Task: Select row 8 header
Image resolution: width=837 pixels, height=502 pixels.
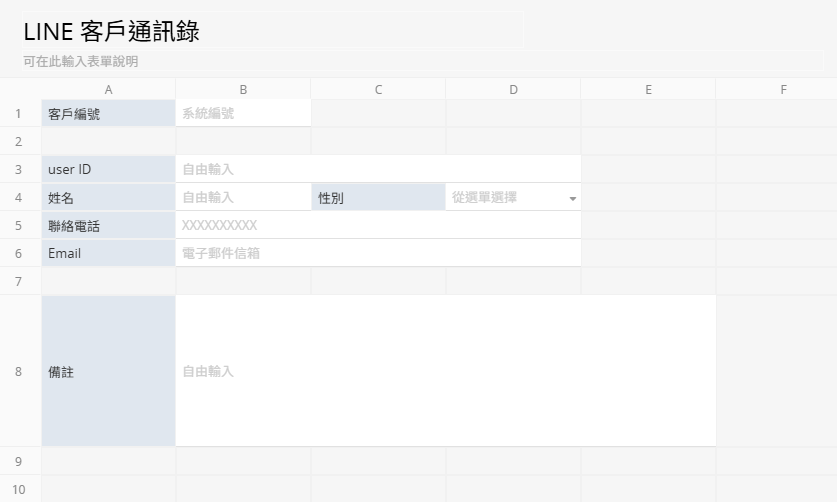Action: tap(20, 371)
